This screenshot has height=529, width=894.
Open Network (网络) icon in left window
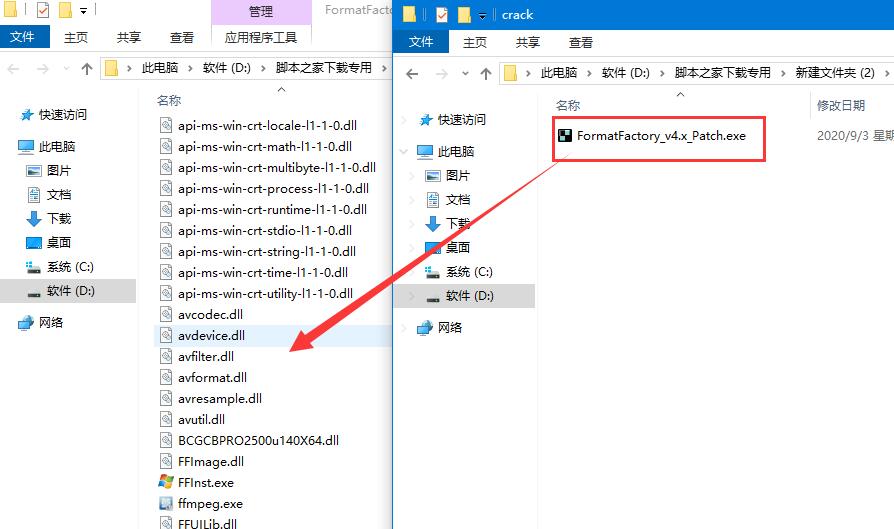click(26, 323)
